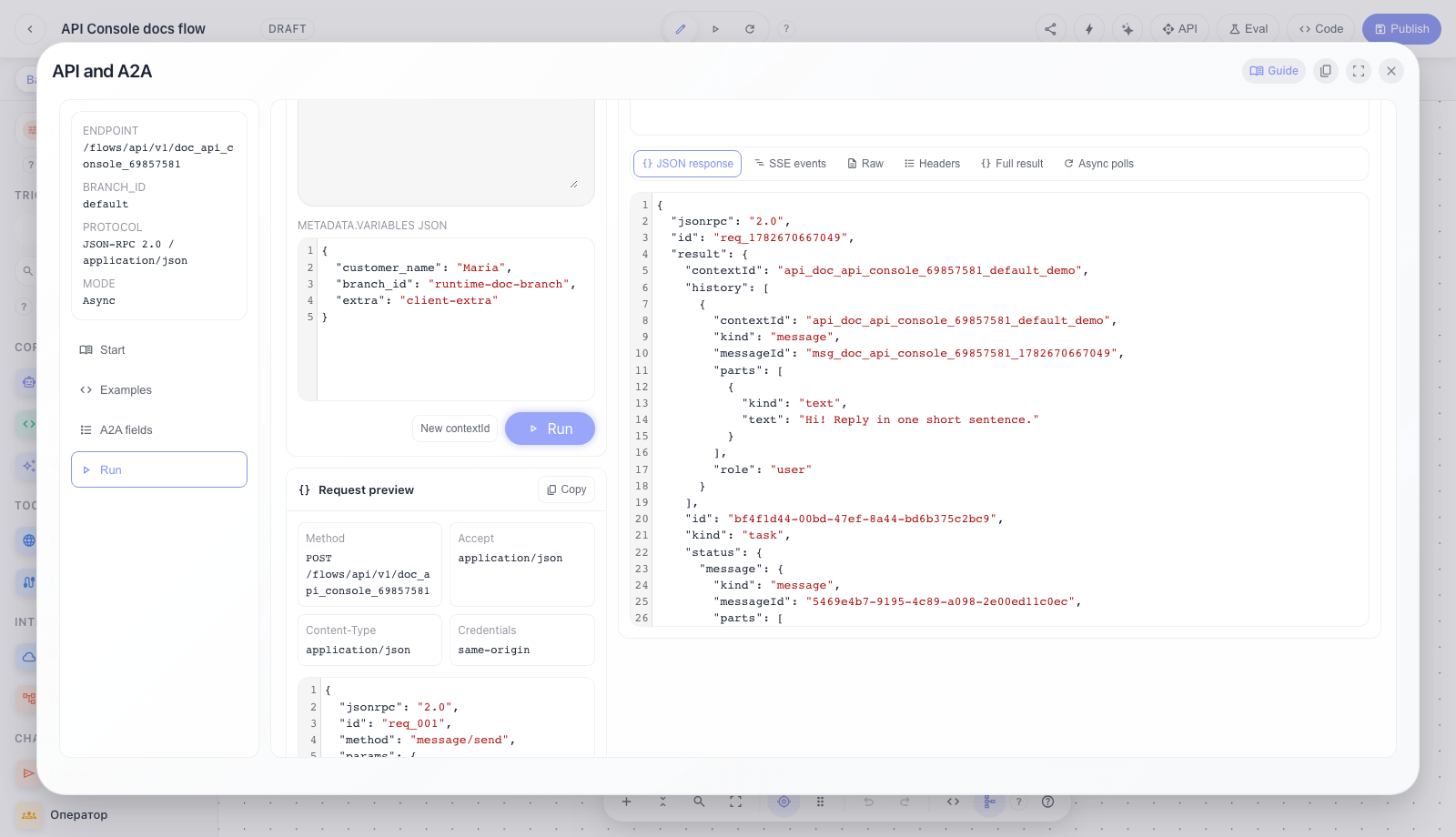Click the "runtime-doc-branch" value

click(x=499, y=284)
